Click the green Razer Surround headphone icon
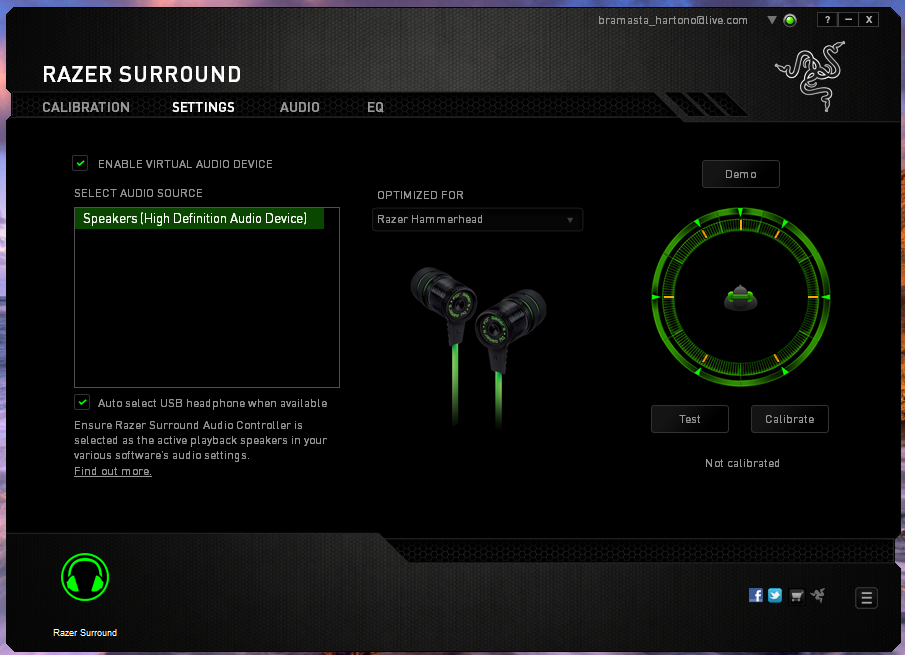This screenshot has width=905, height=655. (x=84, y=577)
